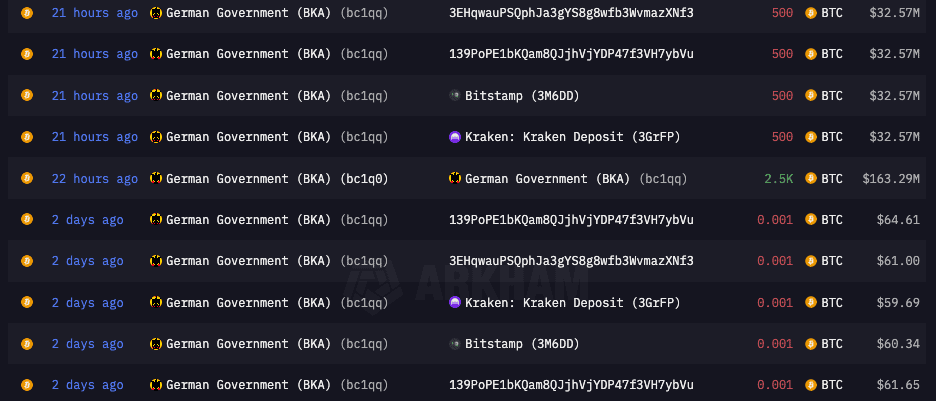Image resolution: width=936 pixels, height=401 pixels.
Task: Open Kraken Deposit (3GrFP) in the 500 BTC row
Action: (x=572, y=137)
